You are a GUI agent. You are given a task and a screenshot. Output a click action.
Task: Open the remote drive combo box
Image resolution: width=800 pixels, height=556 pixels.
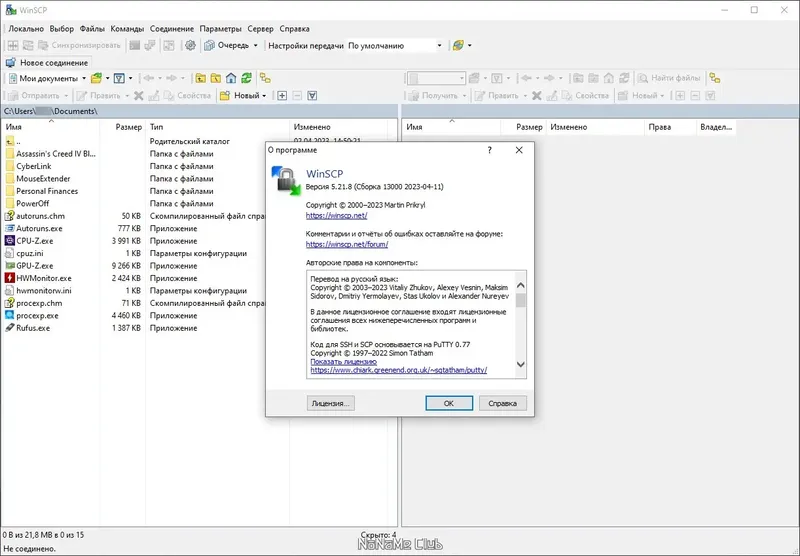click(436, 78)
